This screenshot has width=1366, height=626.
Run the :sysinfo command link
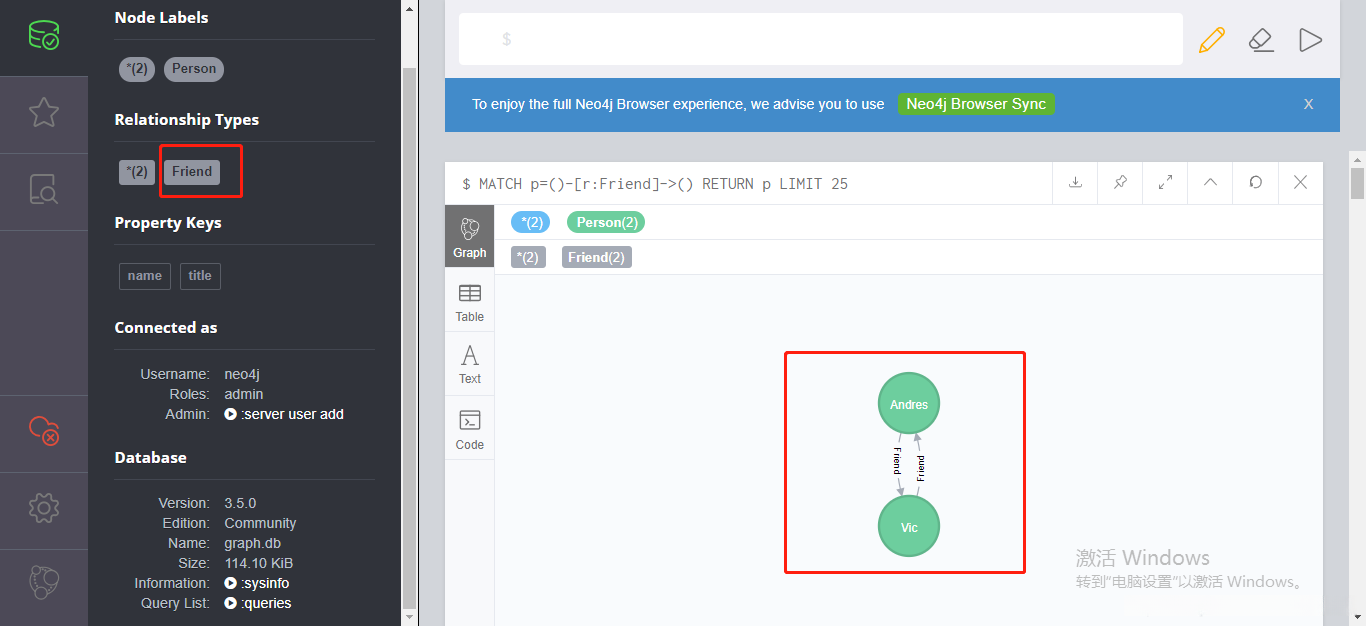click(257, 583)
